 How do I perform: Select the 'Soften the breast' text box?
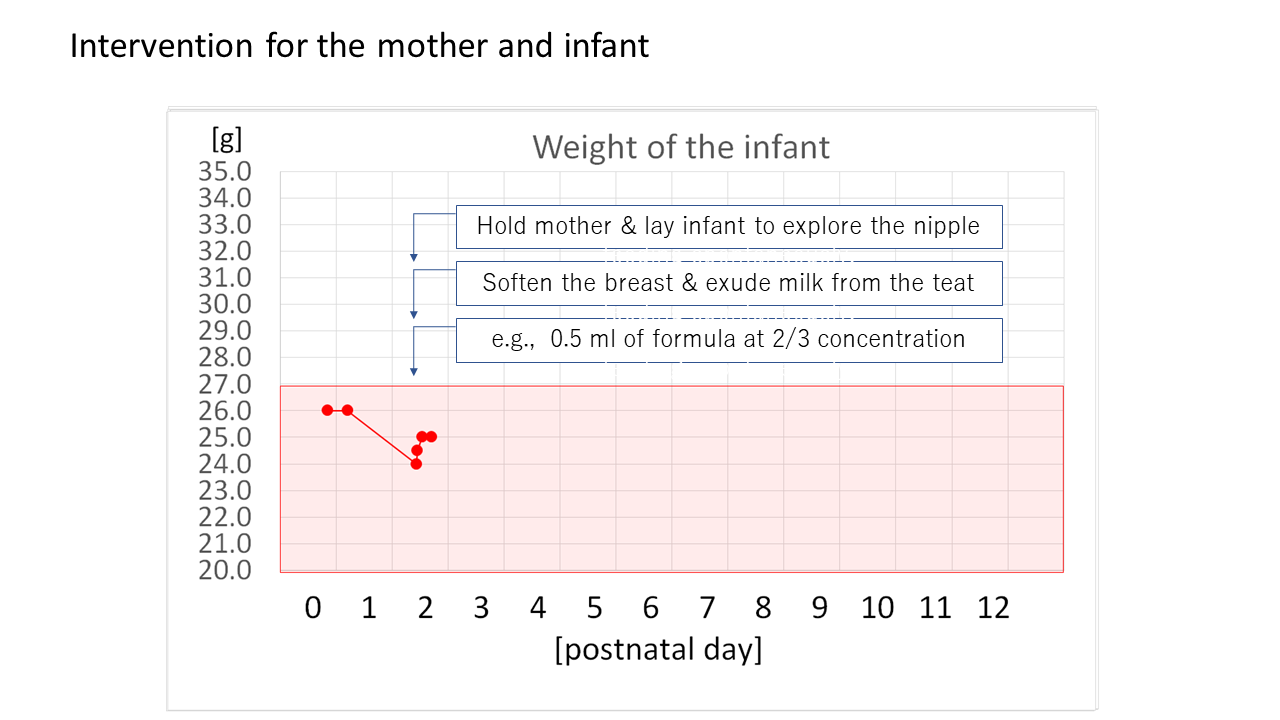(x=728, y=283)
